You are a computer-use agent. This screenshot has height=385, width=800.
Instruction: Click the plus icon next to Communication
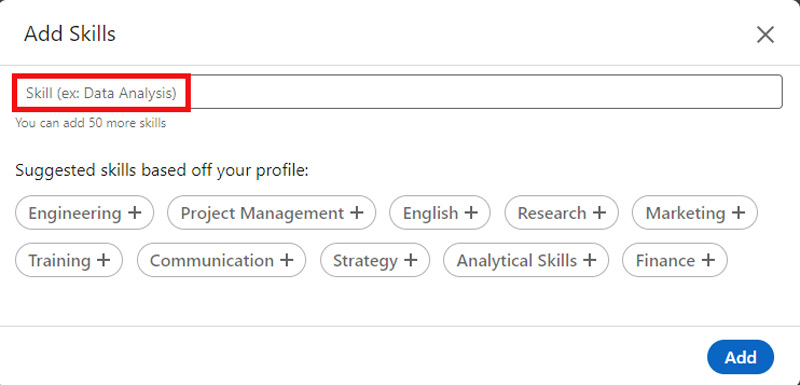[287, 260]
